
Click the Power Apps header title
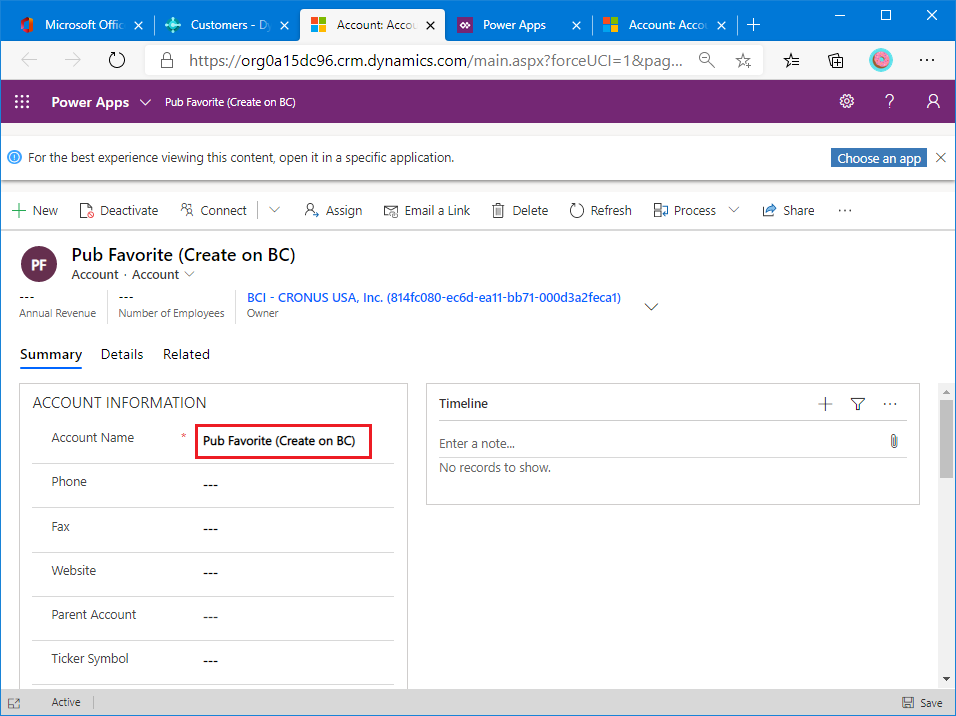[90, 102]
